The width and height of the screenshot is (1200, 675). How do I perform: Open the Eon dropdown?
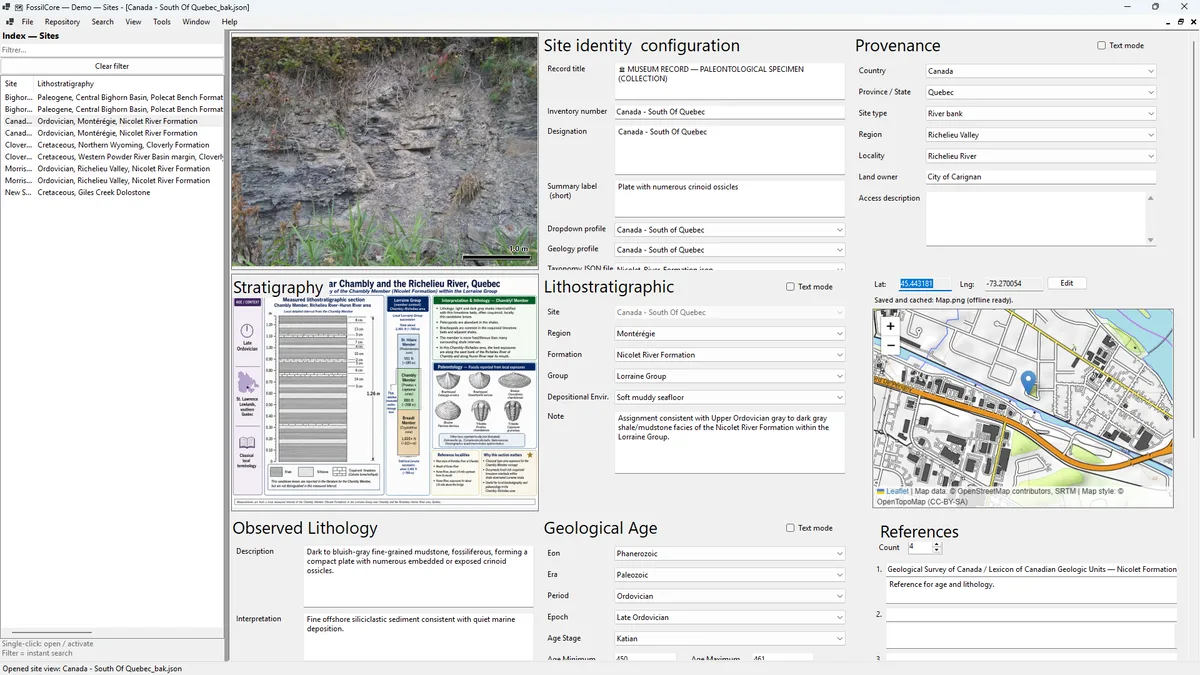[730, 553]
